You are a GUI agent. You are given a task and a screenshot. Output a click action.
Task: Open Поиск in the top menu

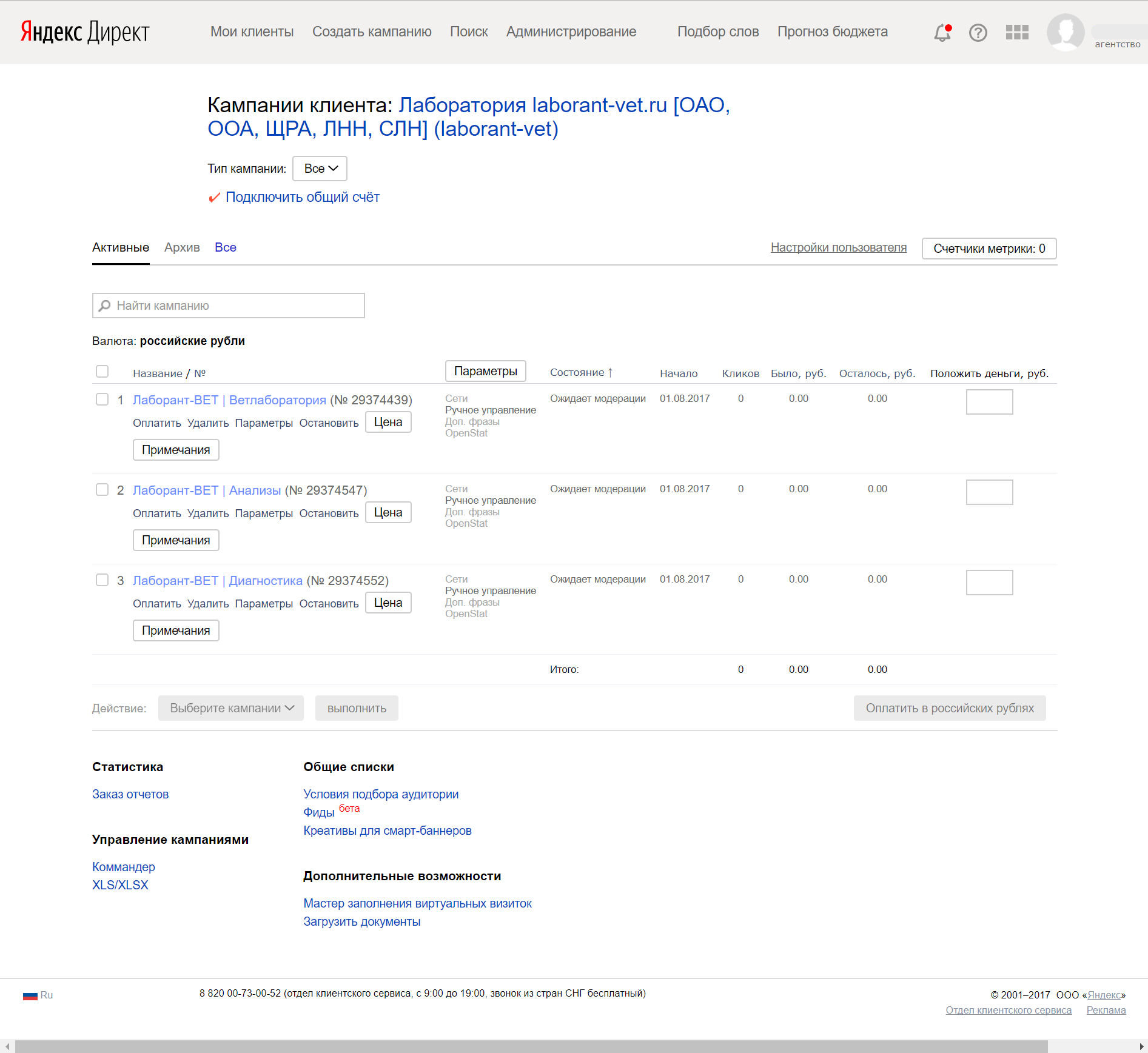click(x=469, y=32)
